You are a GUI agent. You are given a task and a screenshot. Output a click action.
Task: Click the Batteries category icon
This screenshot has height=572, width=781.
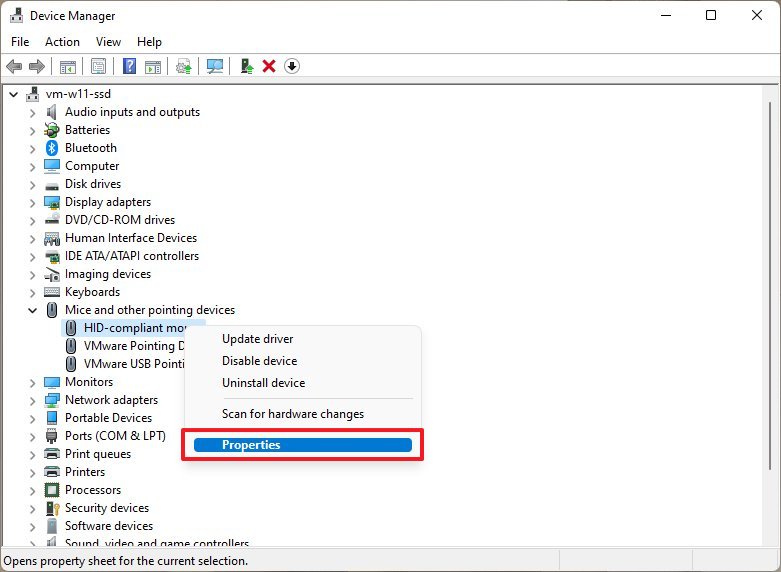[52, 130]
